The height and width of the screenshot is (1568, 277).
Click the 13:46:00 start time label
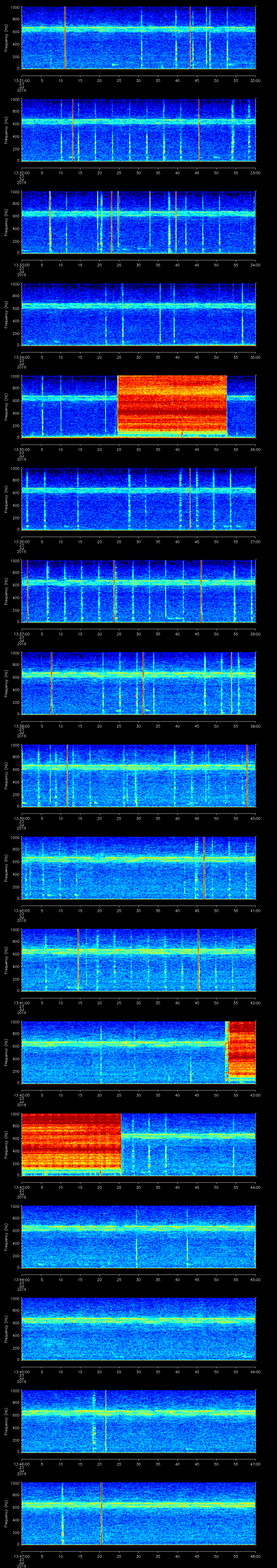pyautogui.click(x=21, y=1464)
